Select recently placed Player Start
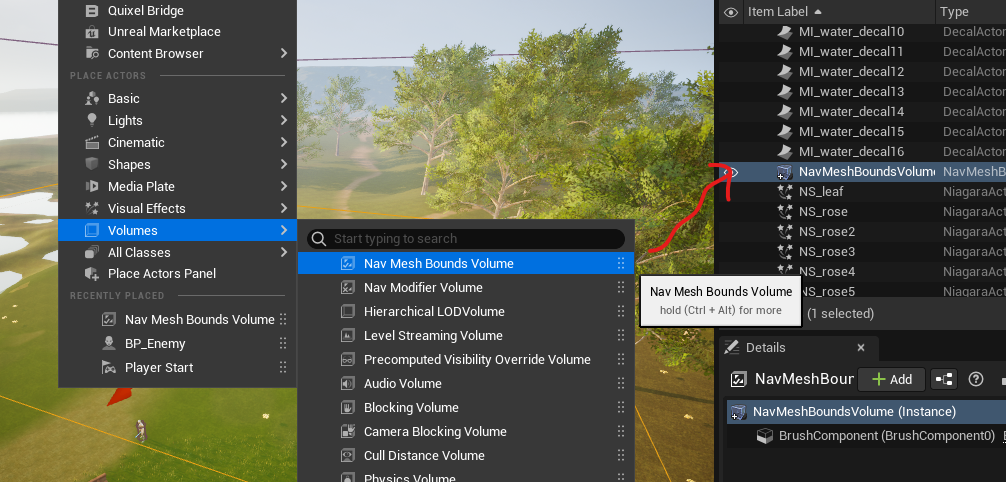1006x482 pixels. pyautogui.click(x=177, y=367)
